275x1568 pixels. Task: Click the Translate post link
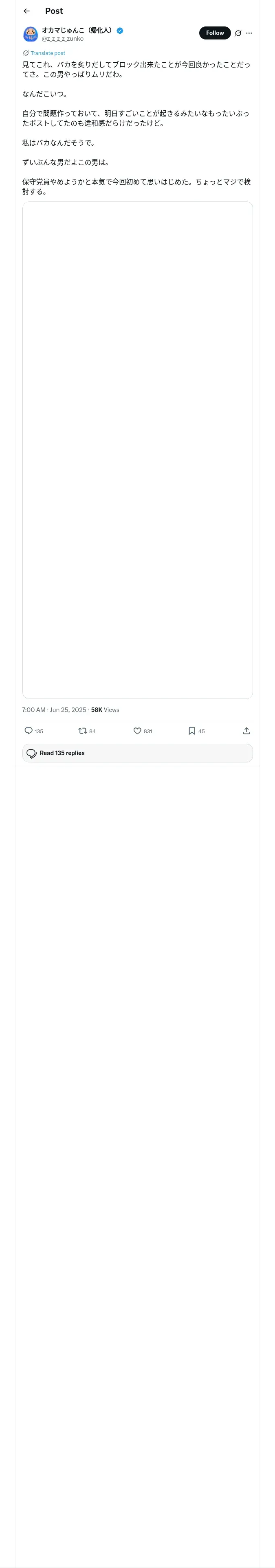tap(48, 53)
